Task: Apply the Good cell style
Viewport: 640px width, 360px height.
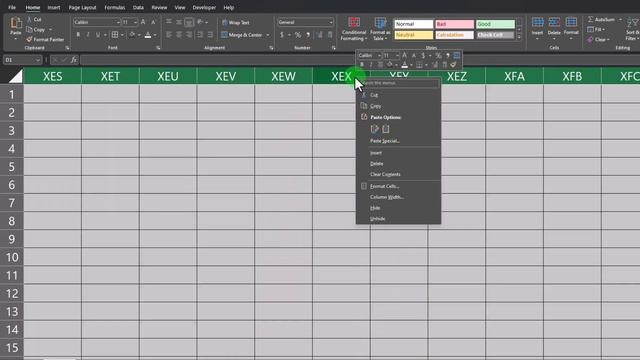Action: 495,24
